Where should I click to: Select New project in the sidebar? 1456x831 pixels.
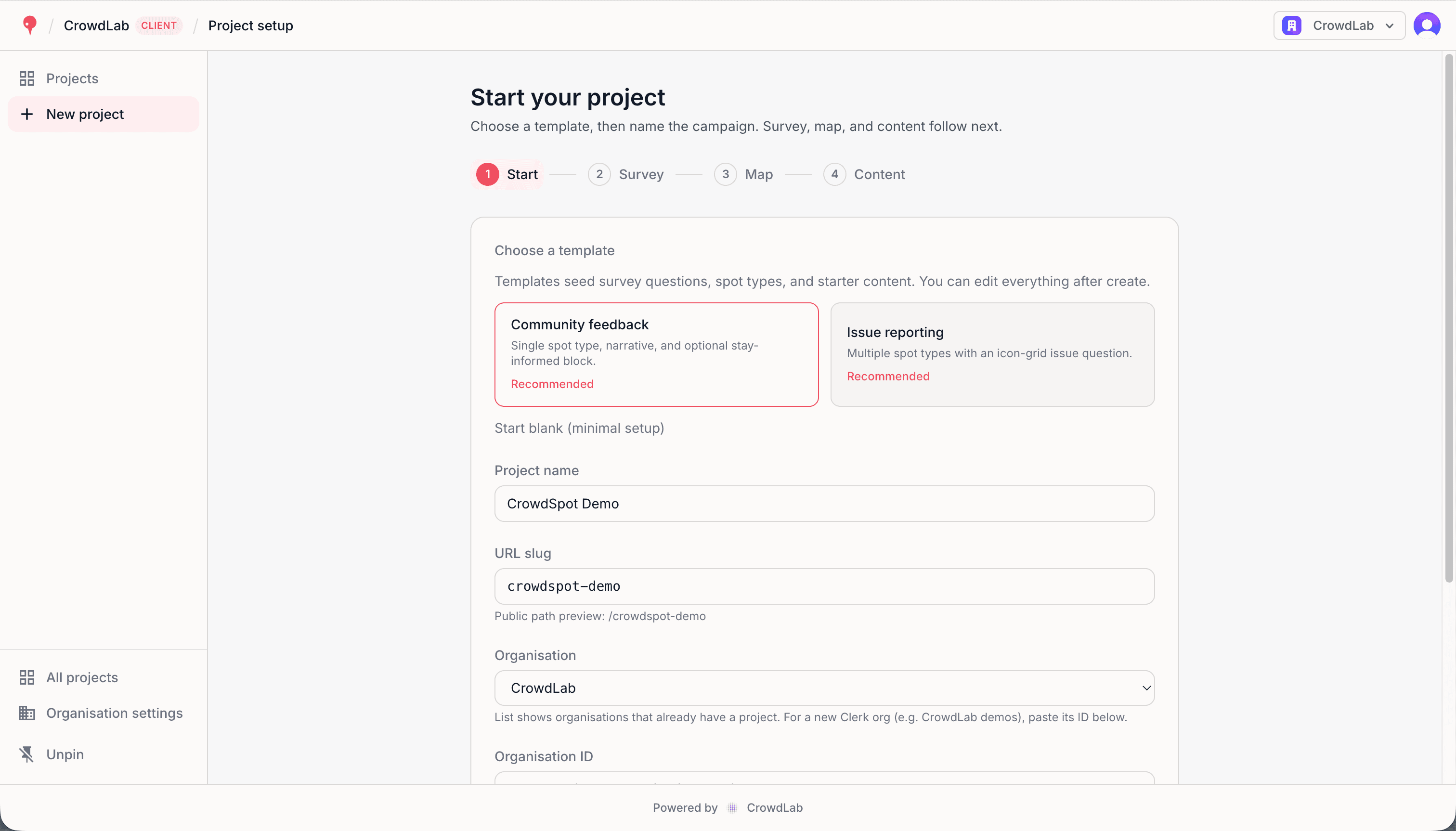point(104,114)
